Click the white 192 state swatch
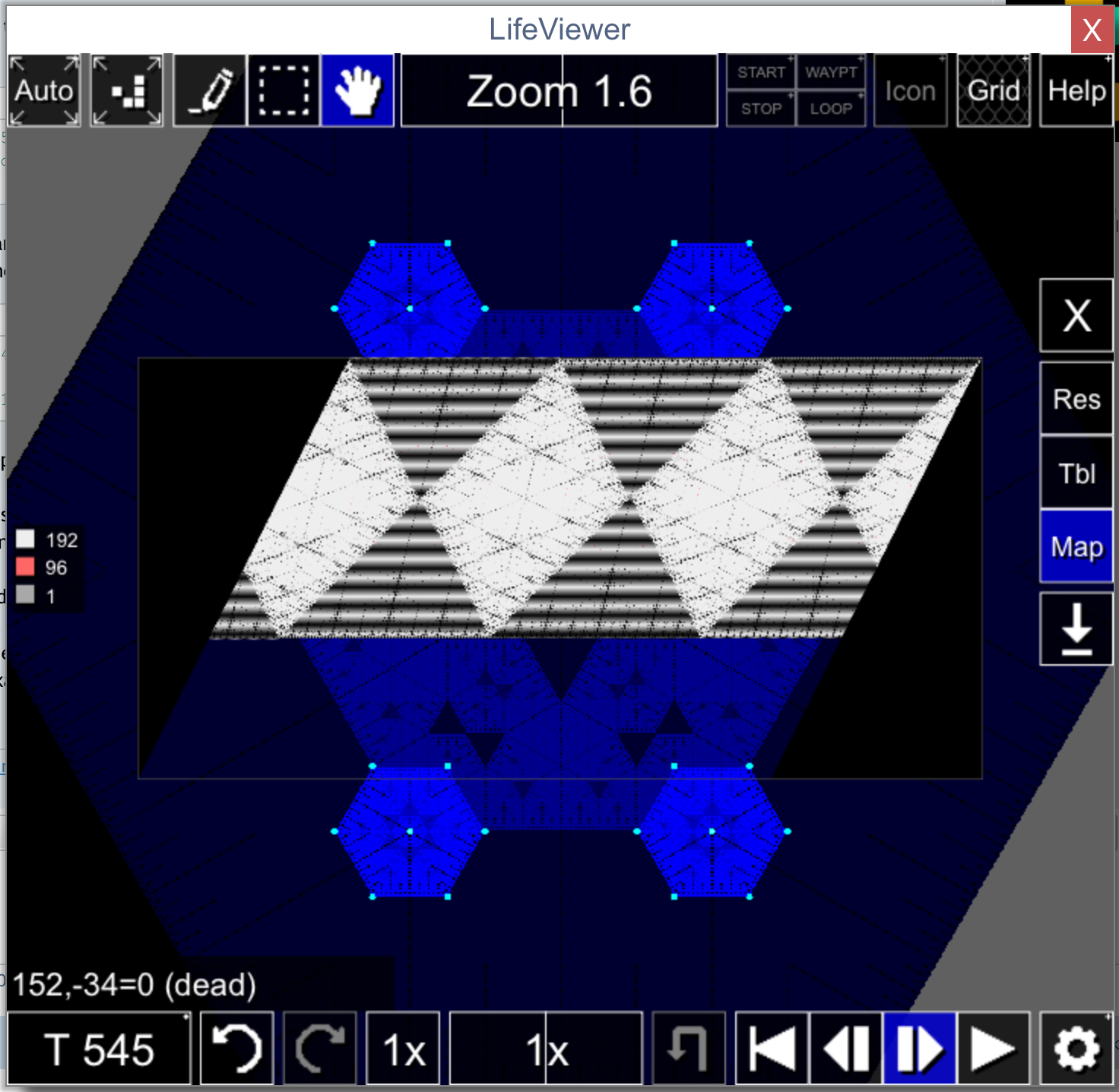Image resolution: width=1119 pixels, height=1092 pixels. coord(25,539)
